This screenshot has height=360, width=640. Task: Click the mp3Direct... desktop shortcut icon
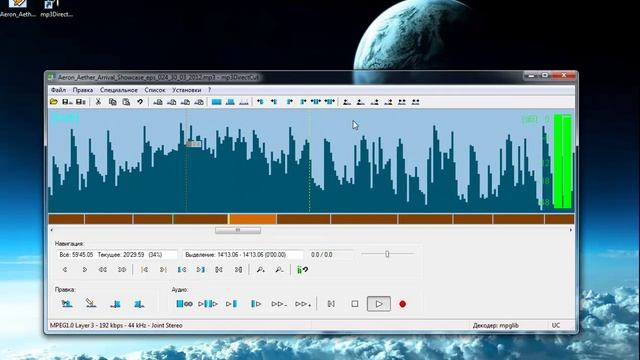(x=57, y=8)
